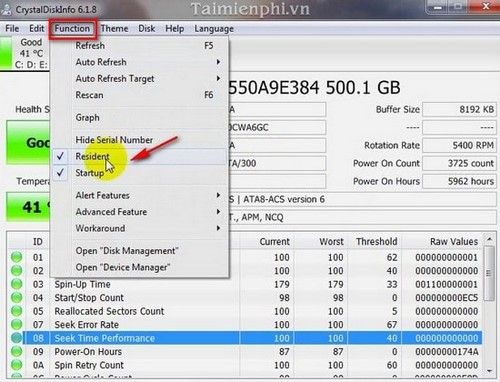Click the green 41 °C temperature bar

pos(28,207)
